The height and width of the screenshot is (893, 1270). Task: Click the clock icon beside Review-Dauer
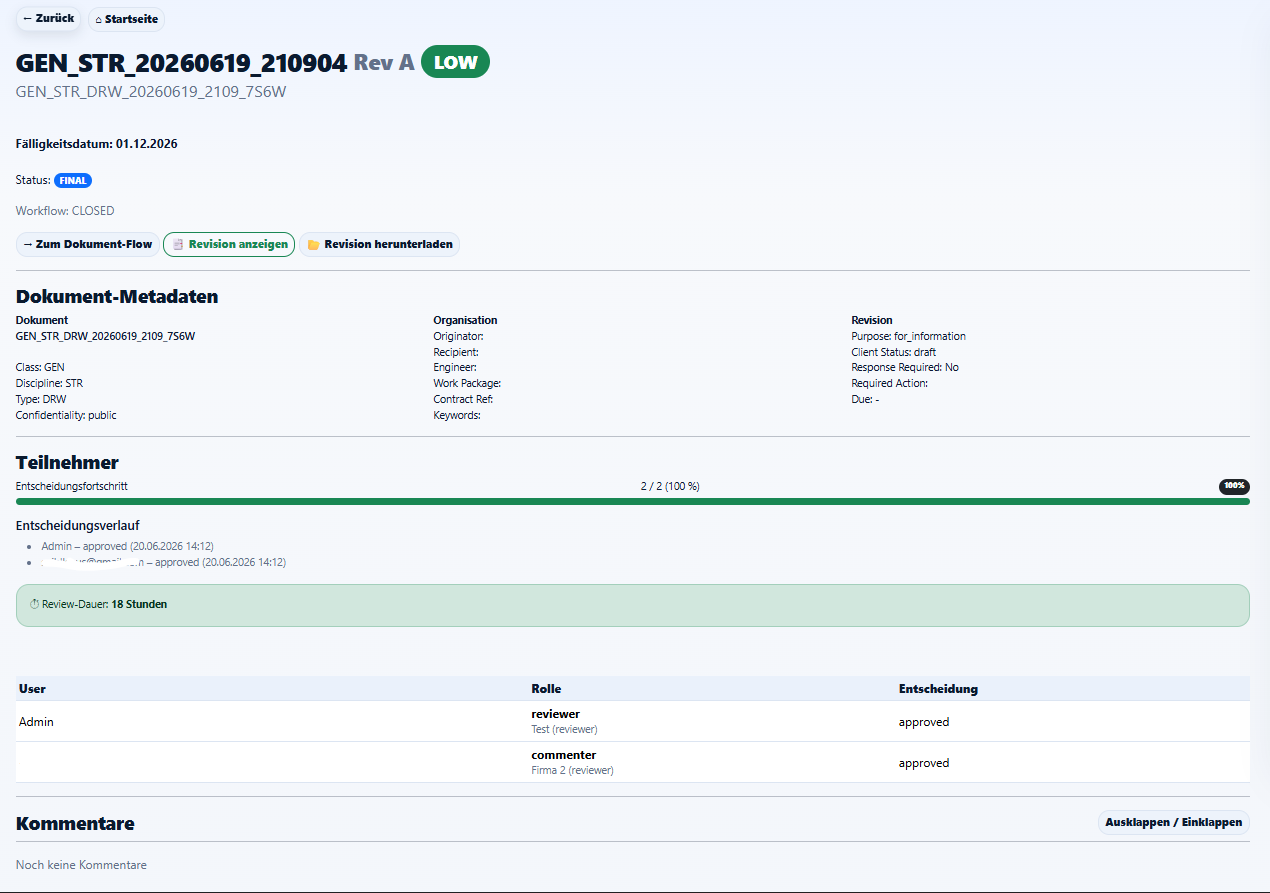(34, 605)
